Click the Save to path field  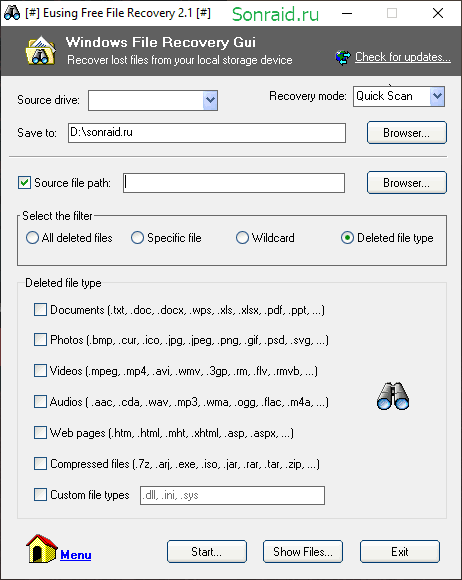[x=207, y=133]
